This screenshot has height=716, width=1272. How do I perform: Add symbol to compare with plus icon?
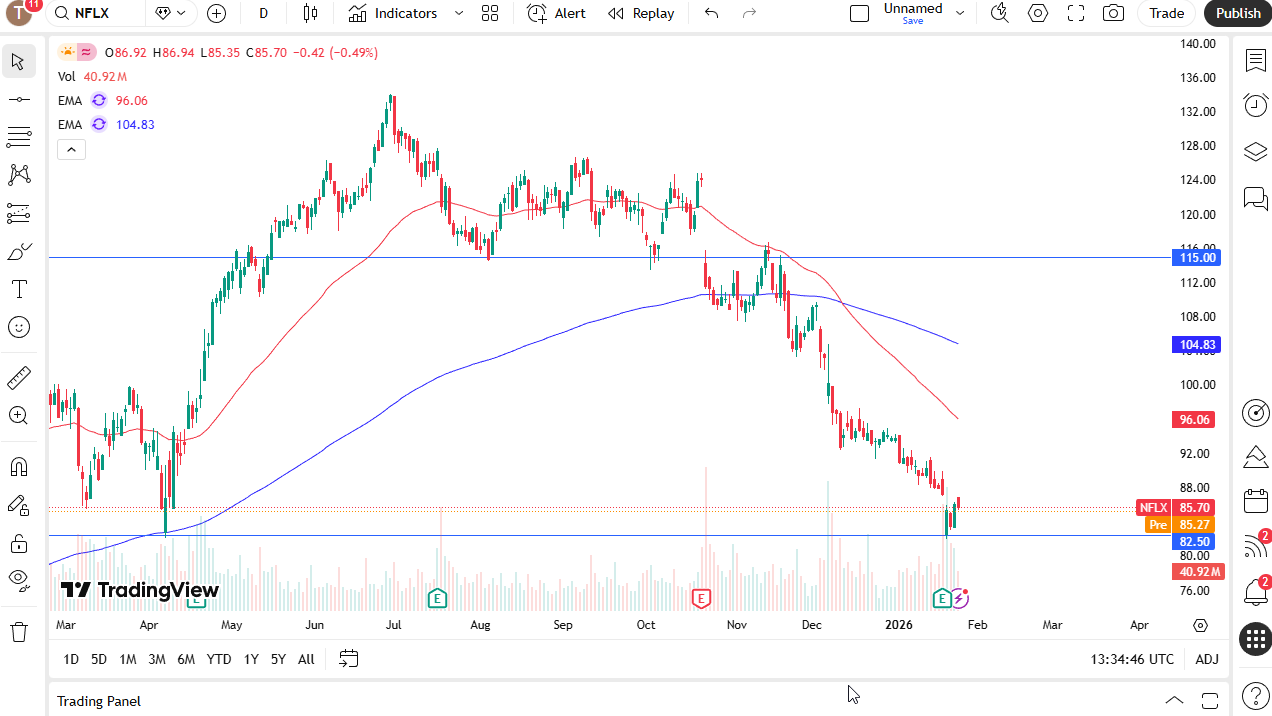217,13
